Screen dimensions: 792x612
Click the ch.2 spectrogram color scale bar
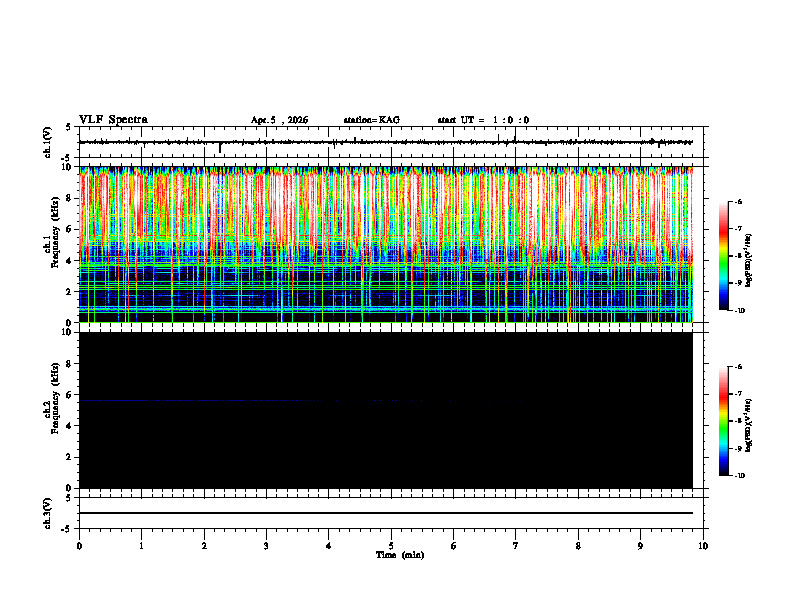(x=723, y=421)
